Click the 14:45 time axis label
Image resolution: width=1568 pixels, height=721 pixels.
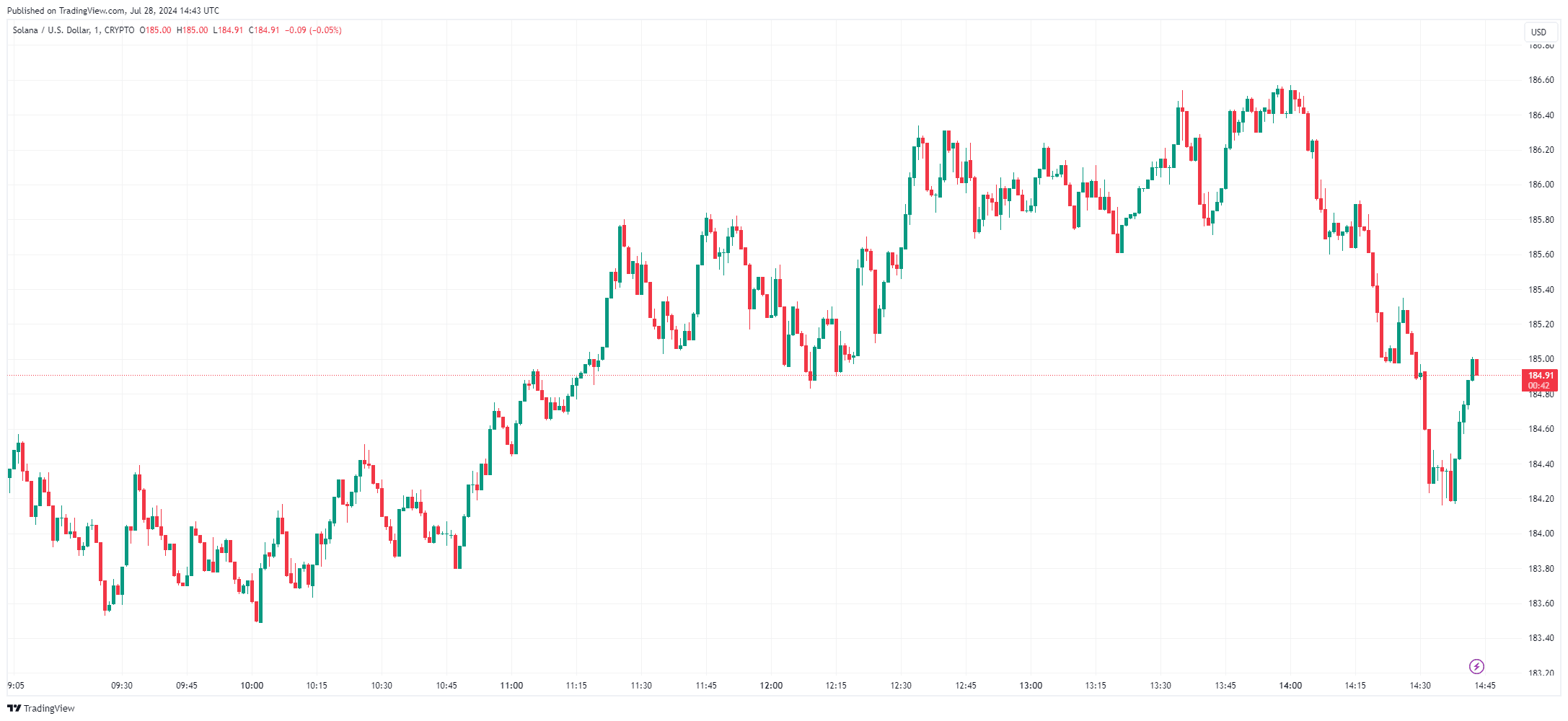point(1485,686)
